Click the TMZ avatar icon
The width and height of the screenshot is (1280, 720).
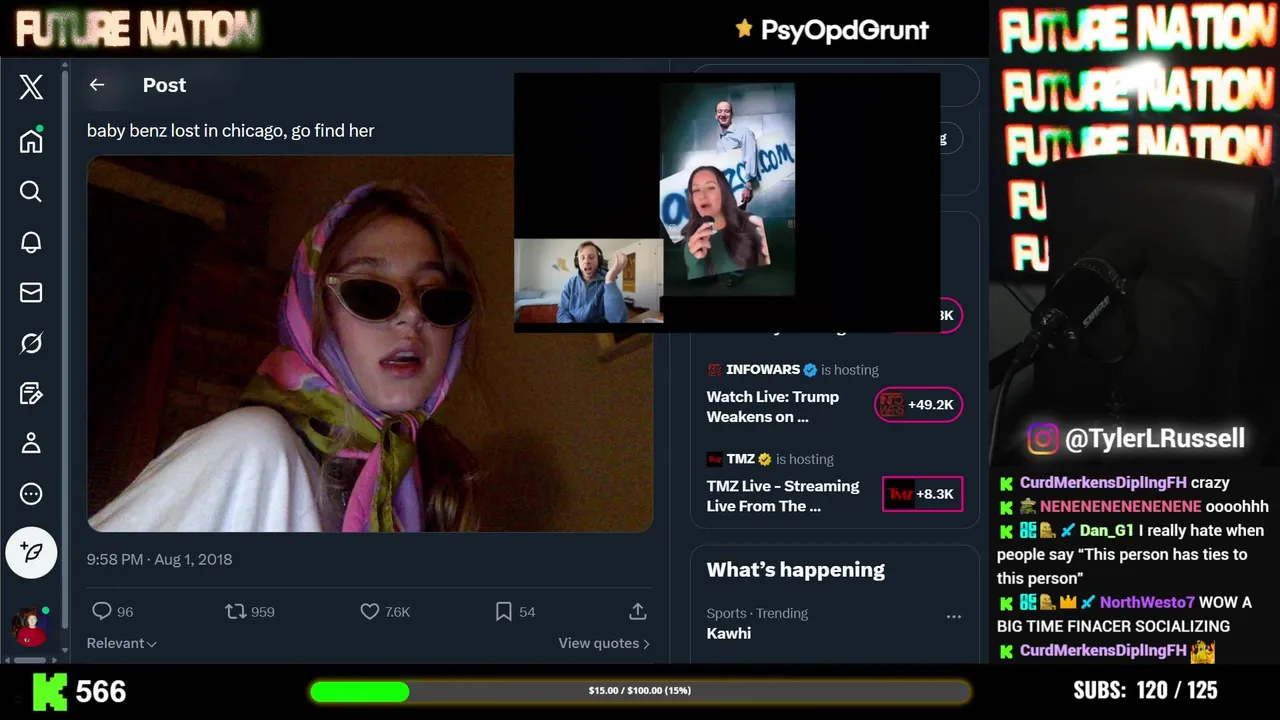point(715,459)
